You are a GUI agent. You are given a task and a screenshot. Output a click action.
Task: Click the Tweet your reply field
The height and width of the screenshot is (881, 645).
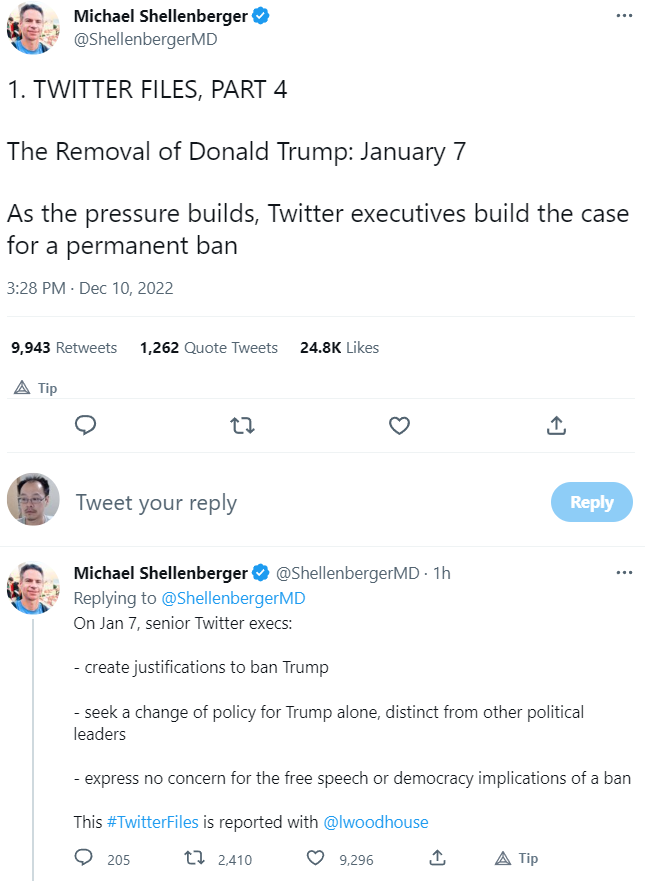tap(300, 502)
